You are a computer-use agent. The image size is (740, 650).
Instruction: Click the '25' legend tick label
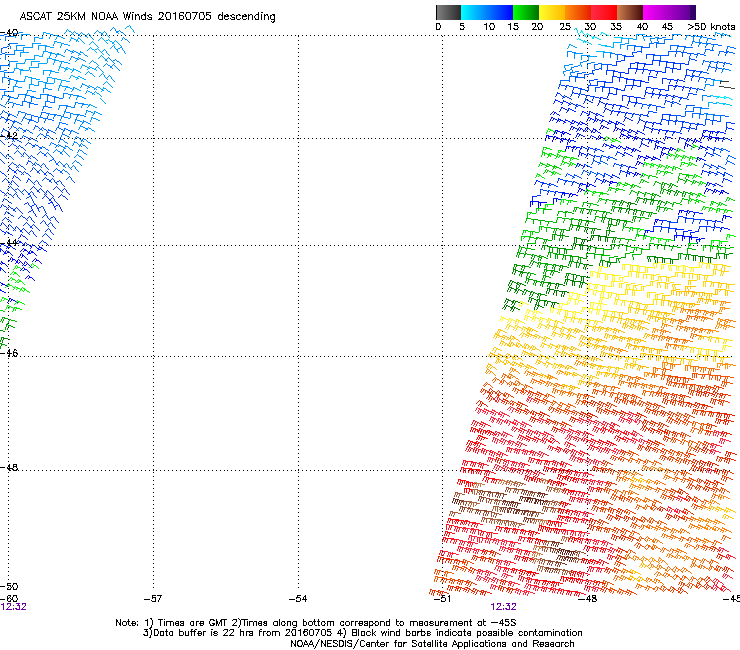point(565,27)
